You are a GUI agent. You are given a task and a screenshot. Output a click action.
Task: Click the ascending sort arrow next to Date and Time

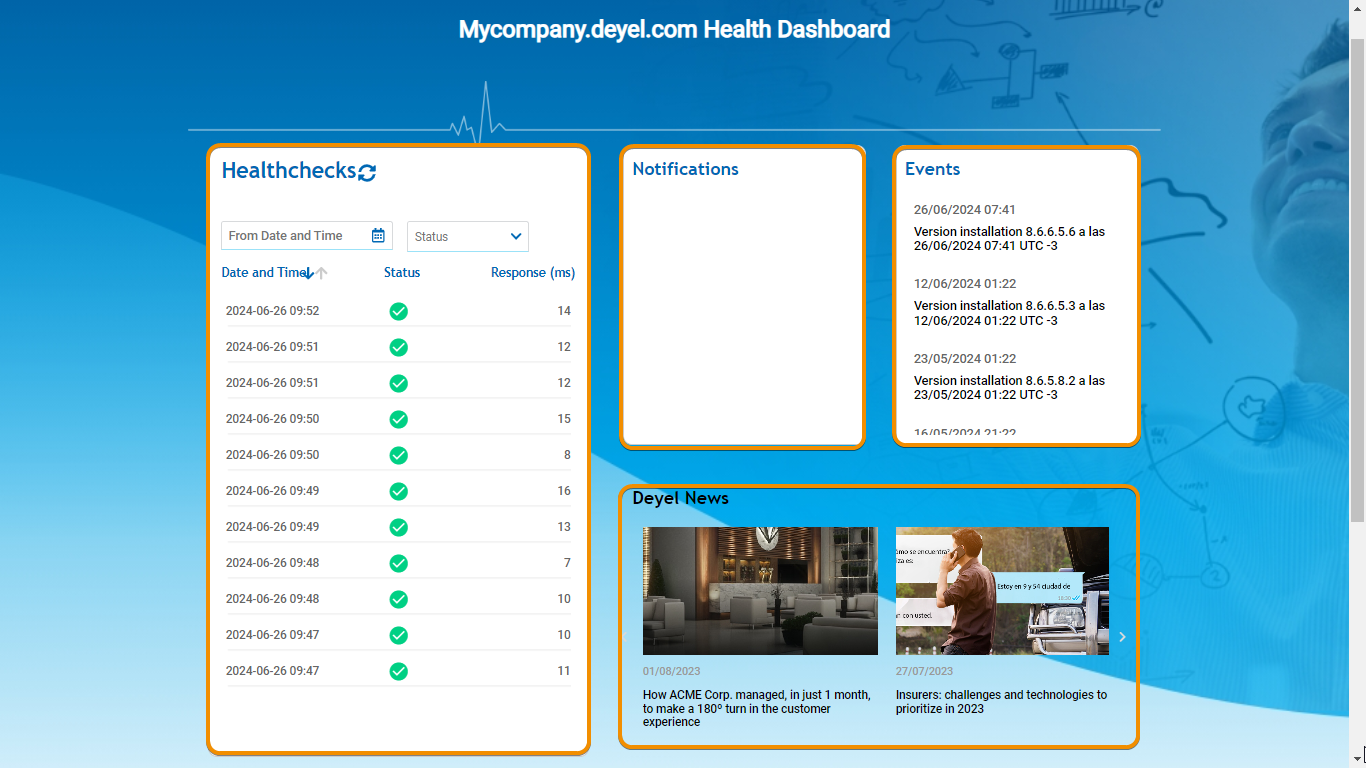point(321,272)
